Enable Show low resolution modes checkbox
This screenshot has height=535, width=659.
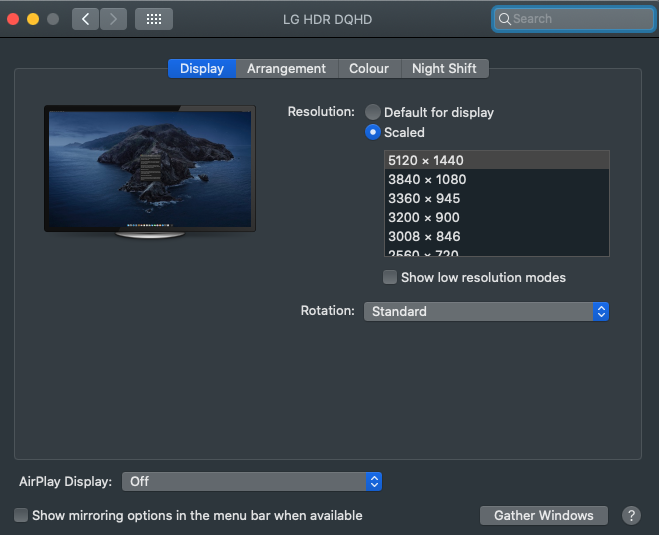click(390, 277)
